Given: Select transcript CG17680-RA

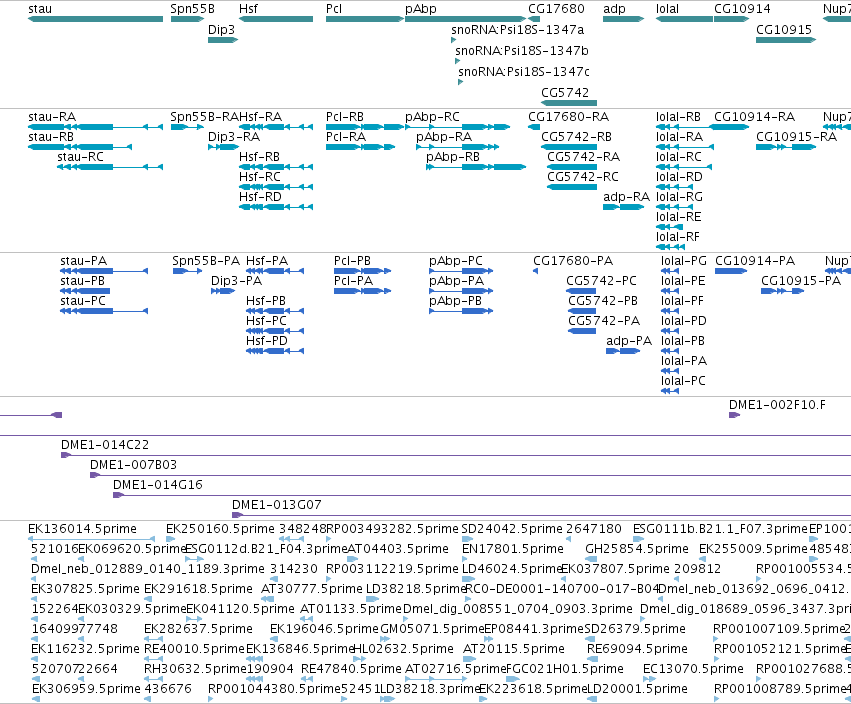Looking at the screenshot, I should 534,127.
